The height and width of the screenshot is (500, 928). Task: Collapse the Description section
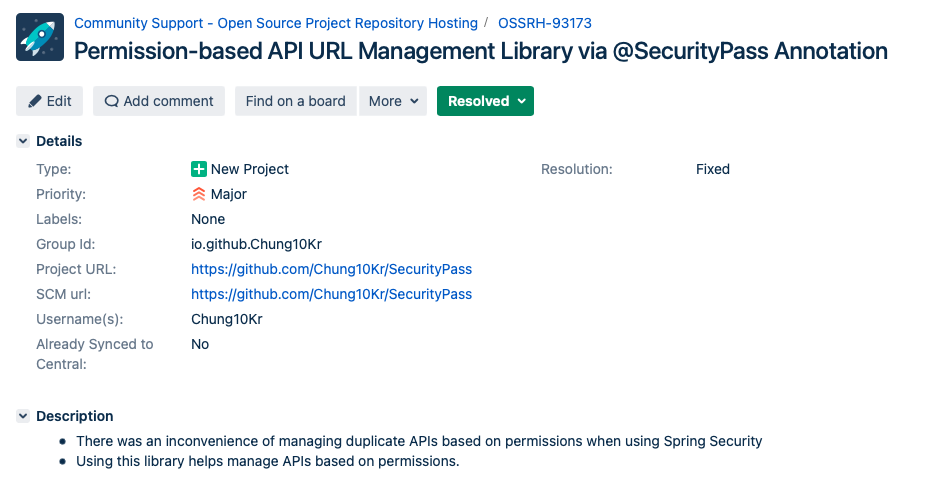point(23,416)
